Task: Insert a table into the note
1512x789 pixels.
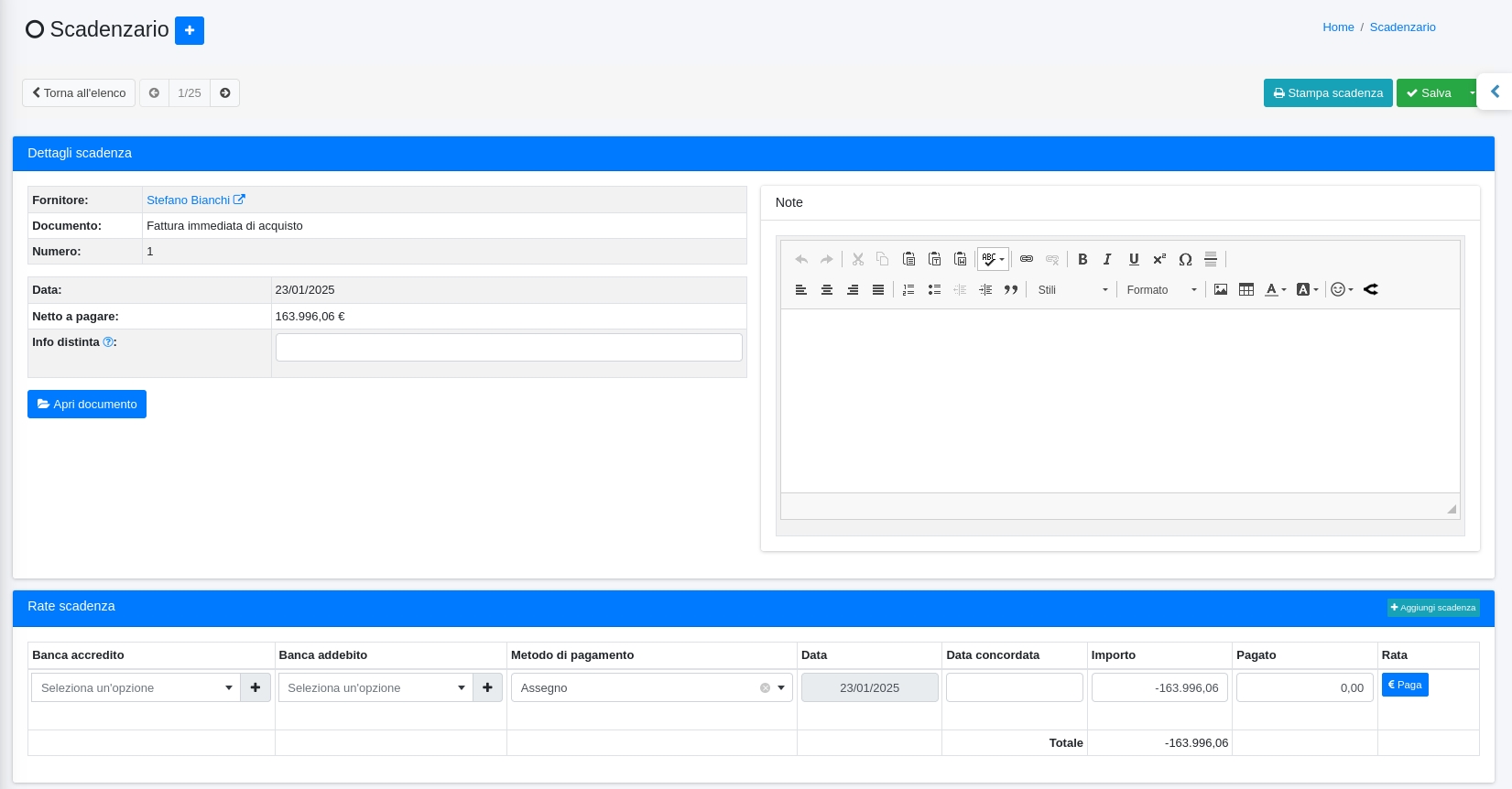Action: 1245,289
